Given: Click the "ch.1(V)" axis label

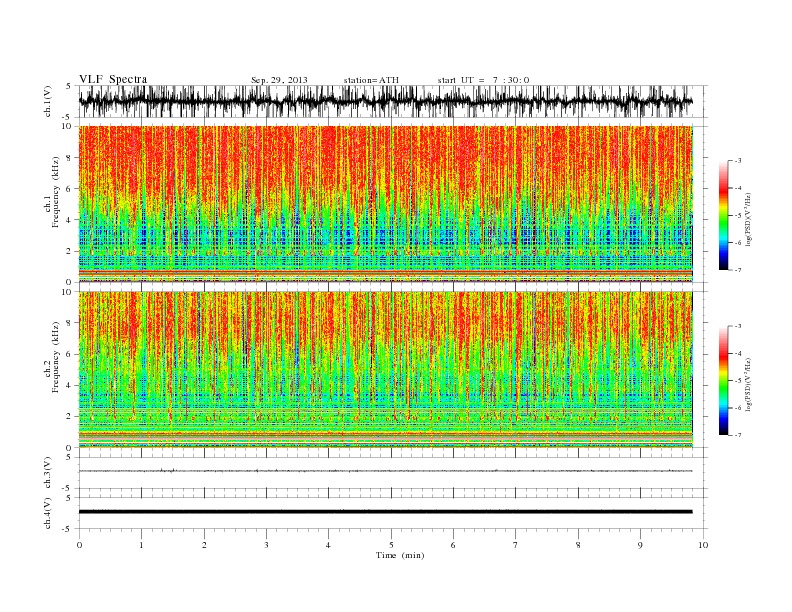Looking at the screenshot, I should (48, 102).
